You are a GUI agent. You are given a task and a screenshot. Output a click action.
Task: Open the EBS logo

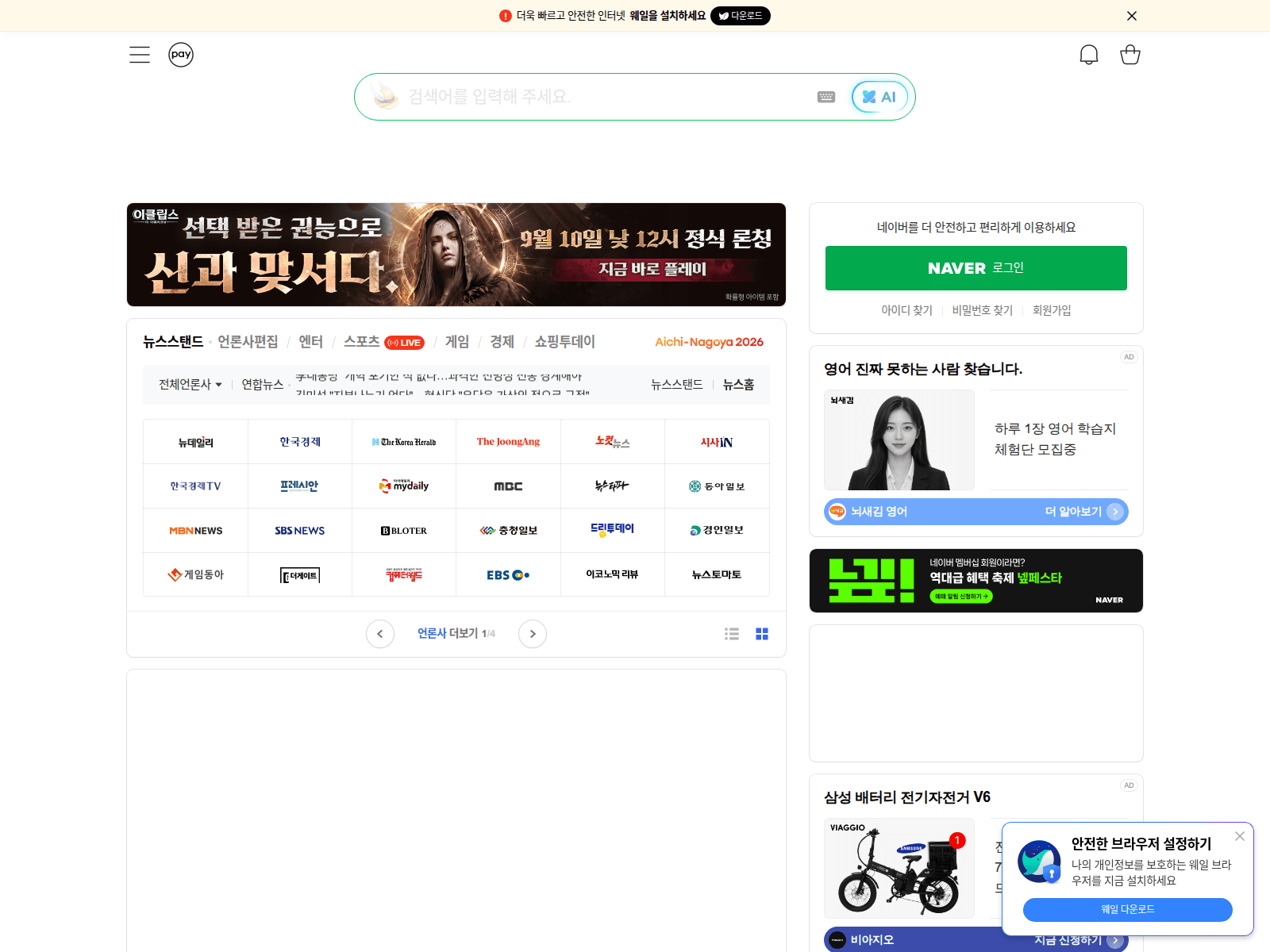click(508, 574)
